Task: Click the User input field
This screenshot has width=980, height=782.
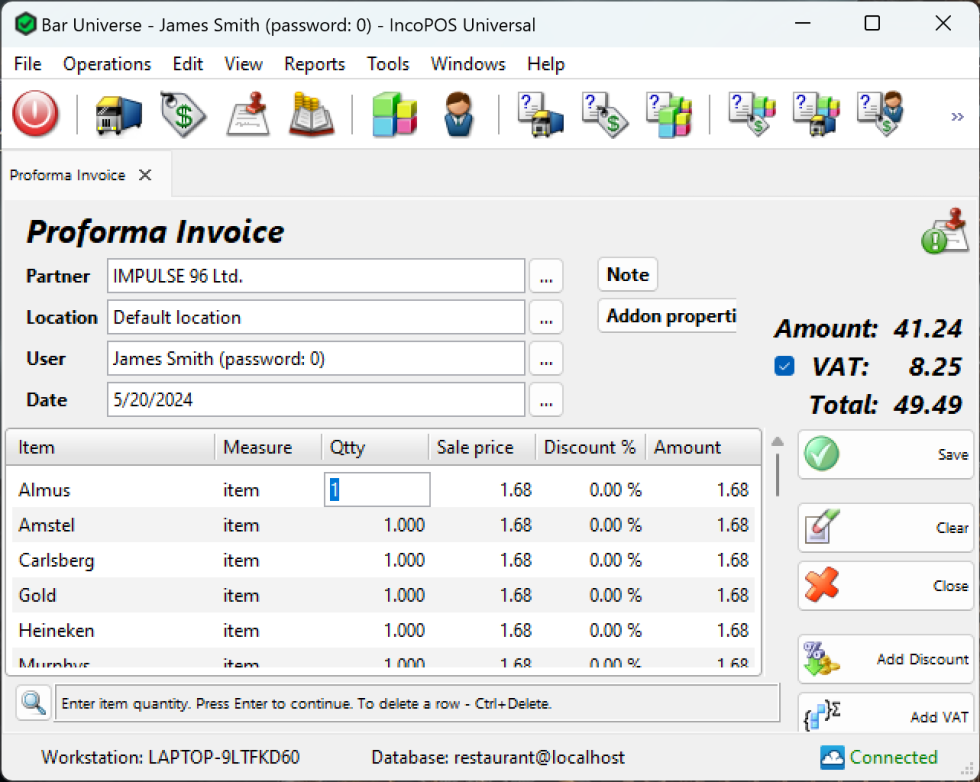Action: click(x=316, y=359)
